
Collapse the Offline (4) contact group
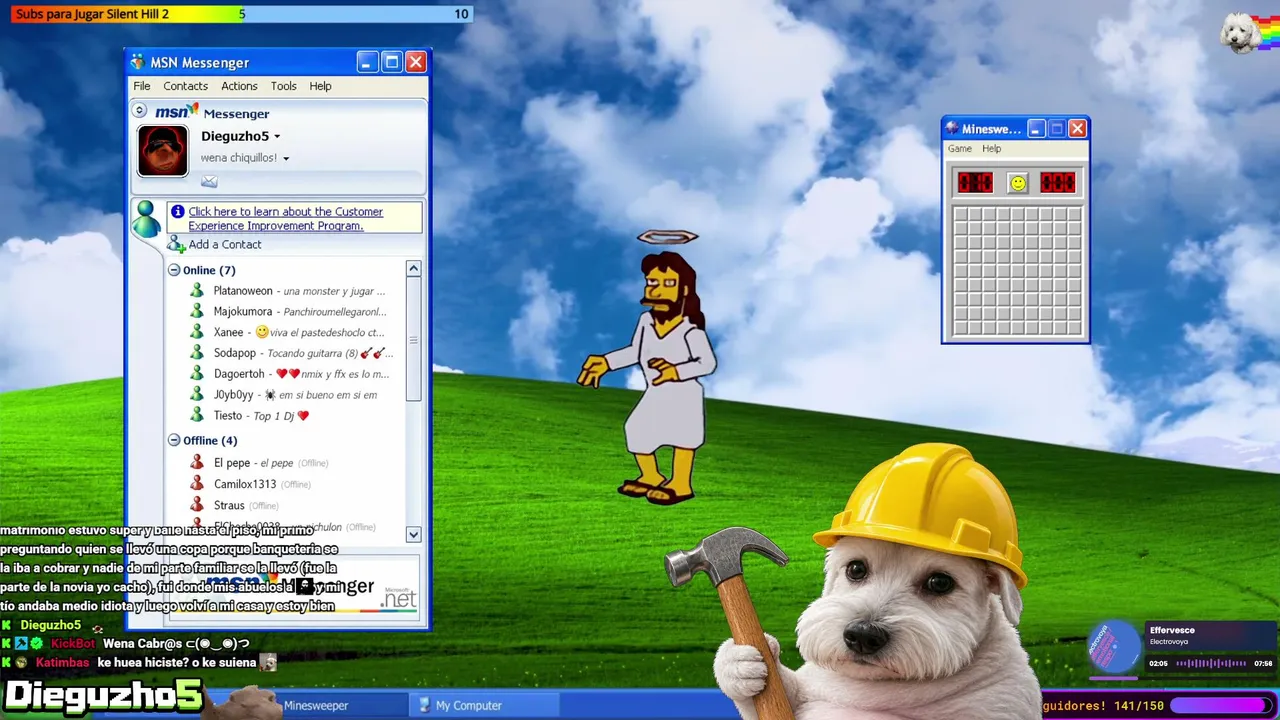(x=174, y=440)
